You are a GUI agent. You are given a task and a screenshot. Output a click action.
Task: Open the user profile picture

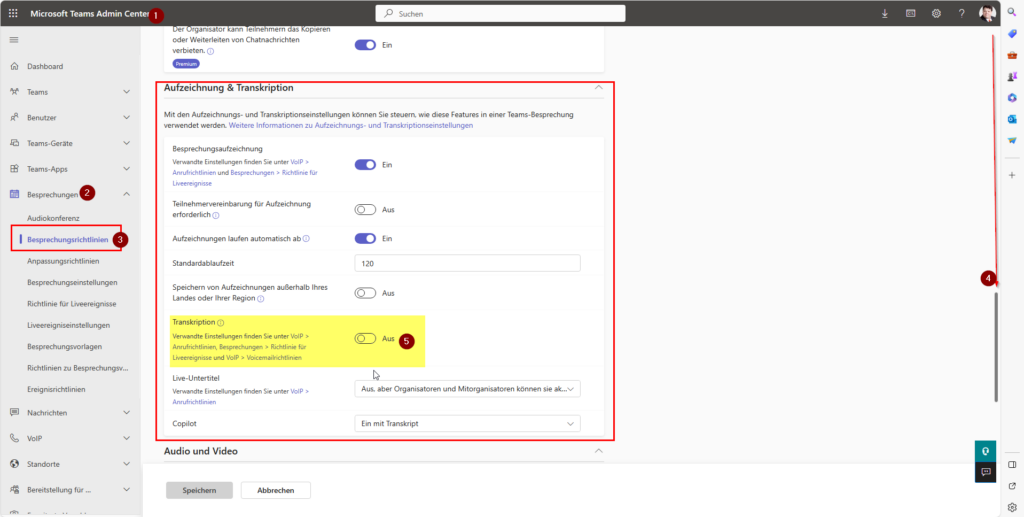click(x=987, y=13)
